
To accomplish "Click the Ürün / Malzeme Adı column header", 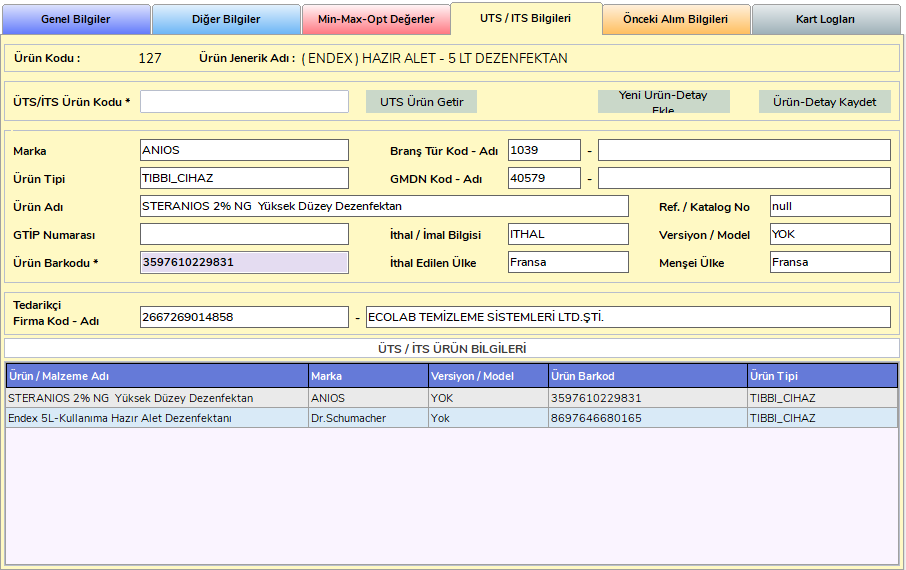I will 158,376.
